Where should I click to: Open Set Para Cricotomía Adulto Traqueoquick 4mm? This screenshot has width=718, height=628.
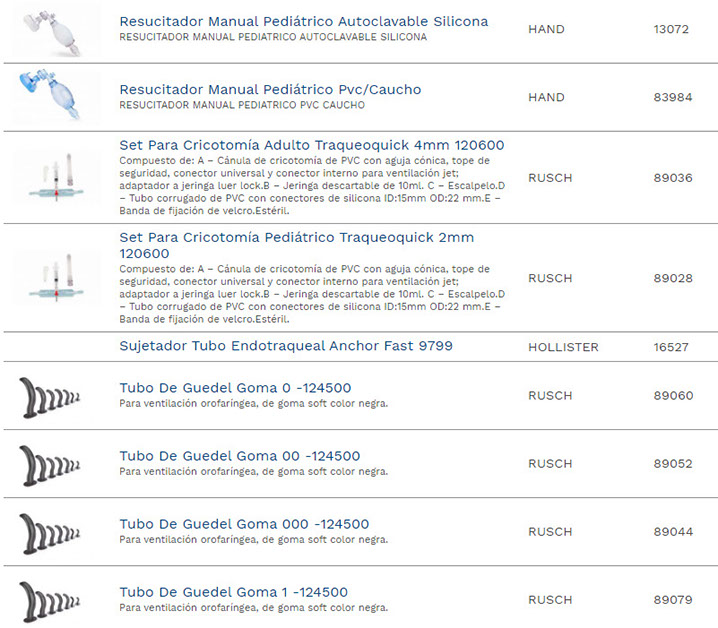[311, 145]
